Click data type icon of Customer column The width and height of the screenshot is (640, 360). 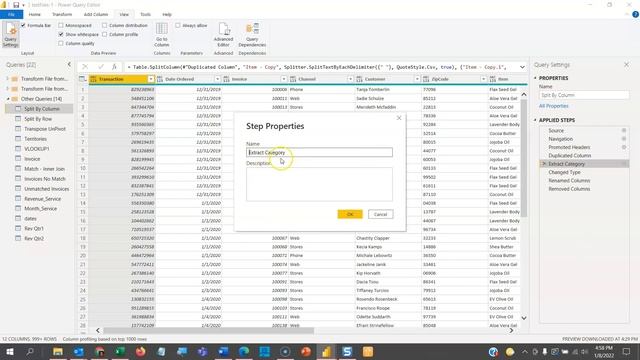359,79
